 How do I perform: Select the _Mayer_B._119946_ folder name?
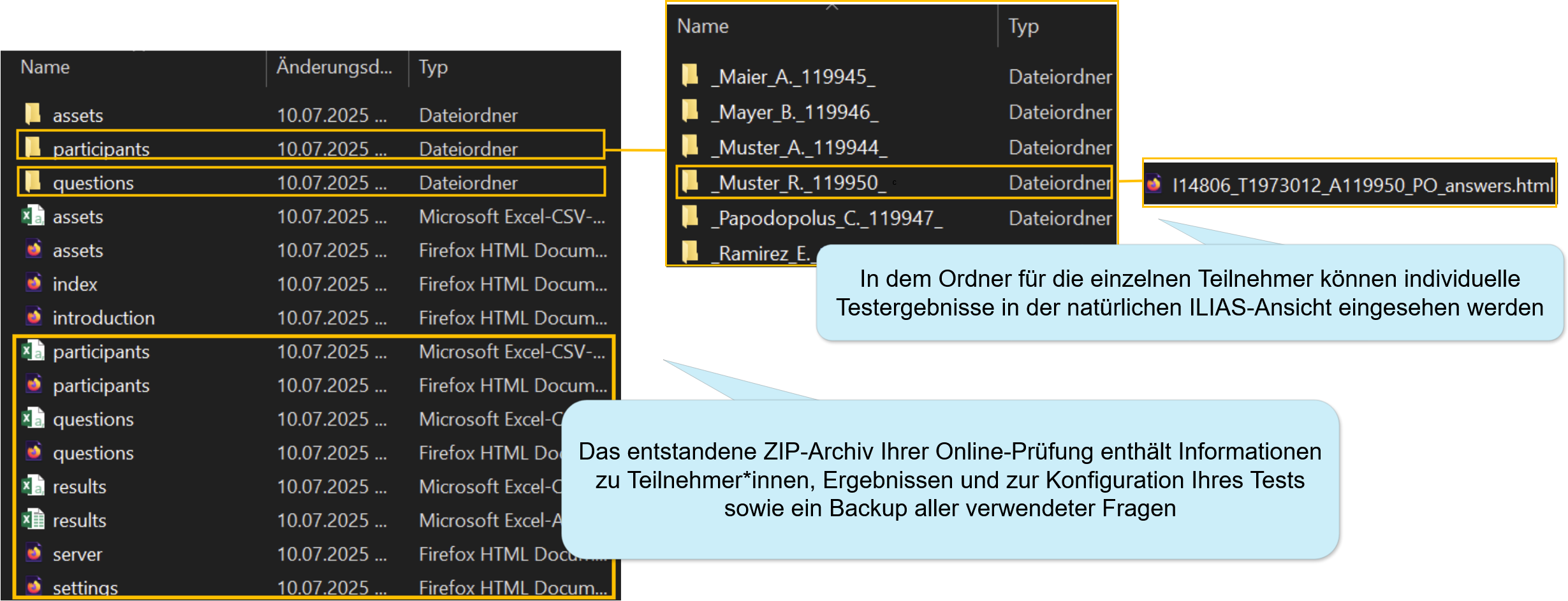(x=795, y=112)
